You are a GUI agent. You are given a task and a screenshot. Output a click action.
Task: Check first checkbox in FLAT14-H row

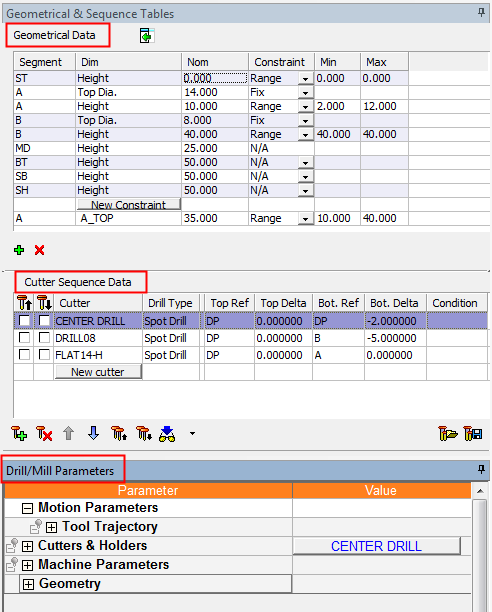click(x=24, y=355)
